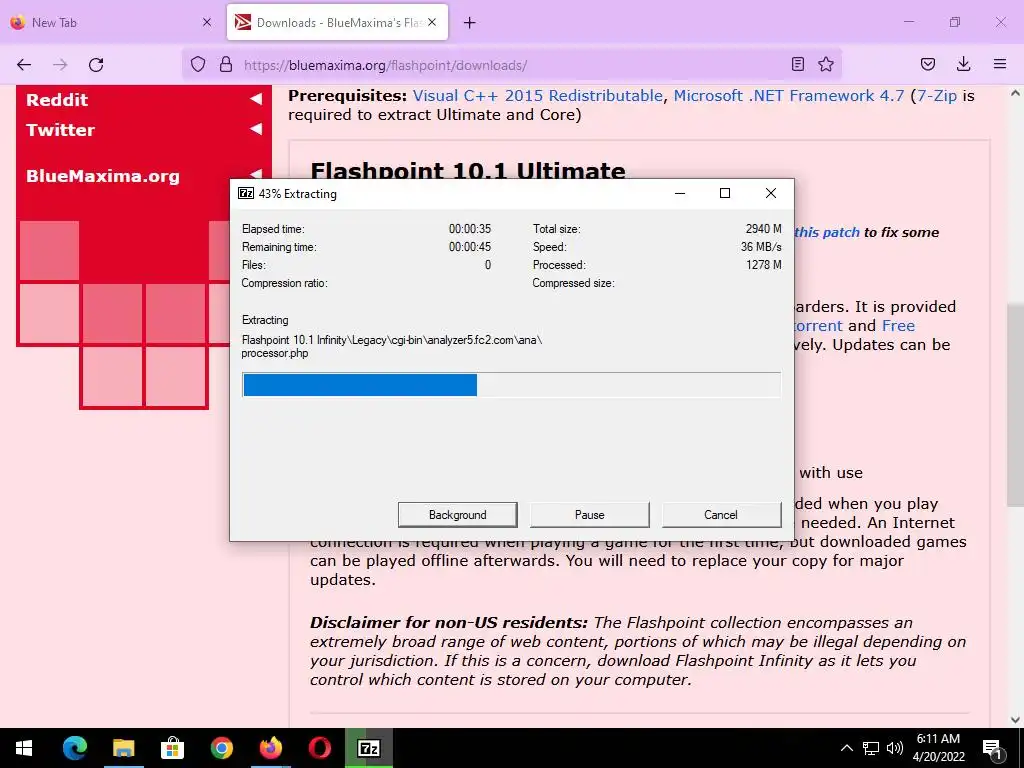1024x768 pixels.
Task: Switch to the New Tab tab
Action: click(111, 22)
